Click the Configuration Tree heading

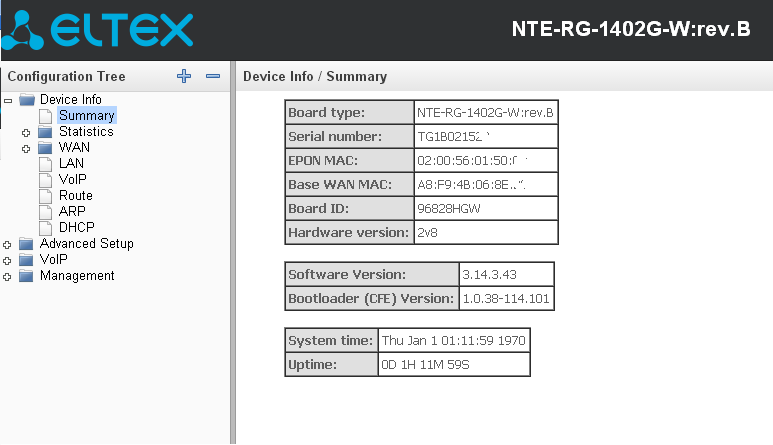pyautogui.click(x=67, y=76)
